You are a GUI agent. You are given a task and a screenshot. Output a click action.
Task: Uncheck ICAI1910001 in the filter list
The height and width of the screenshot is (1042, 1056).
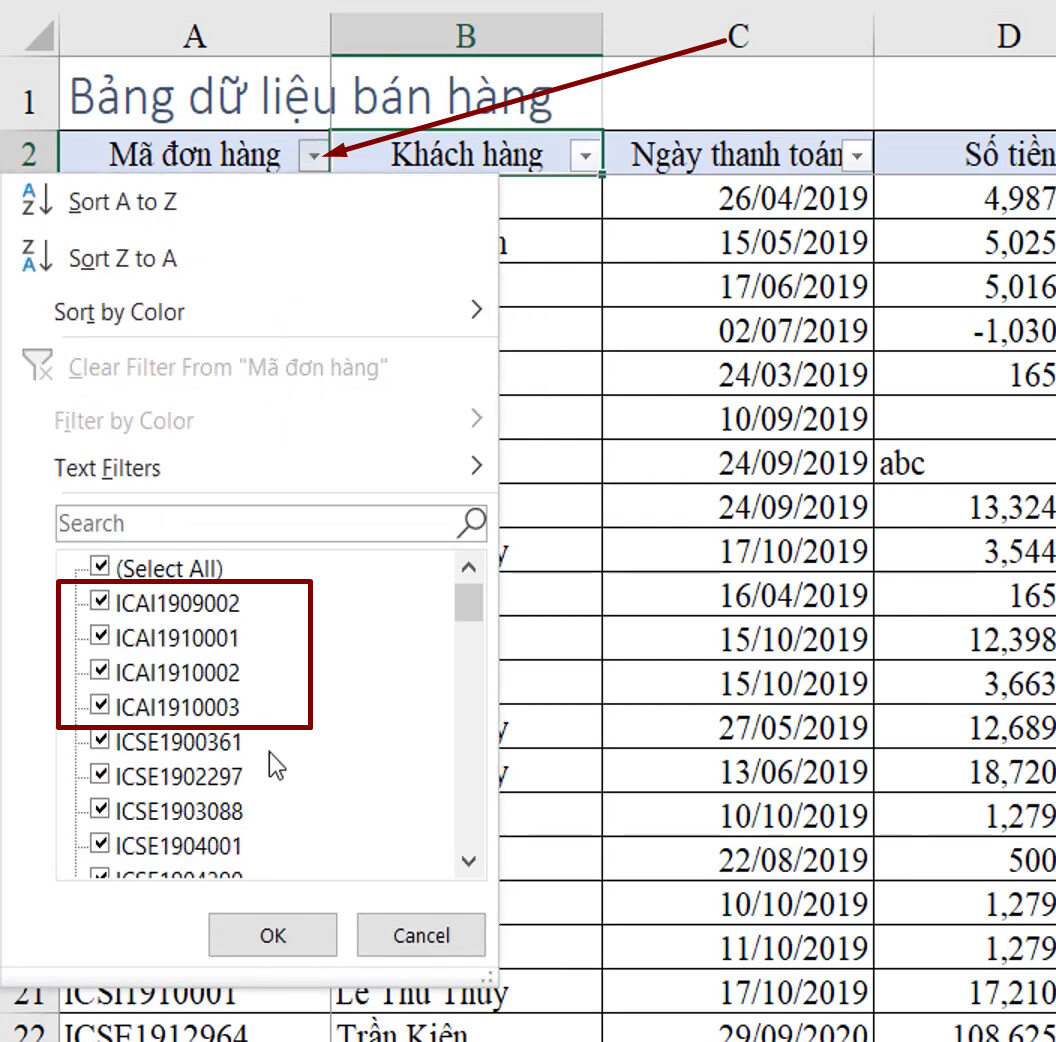pyautogui.click(x=100, y=635)
